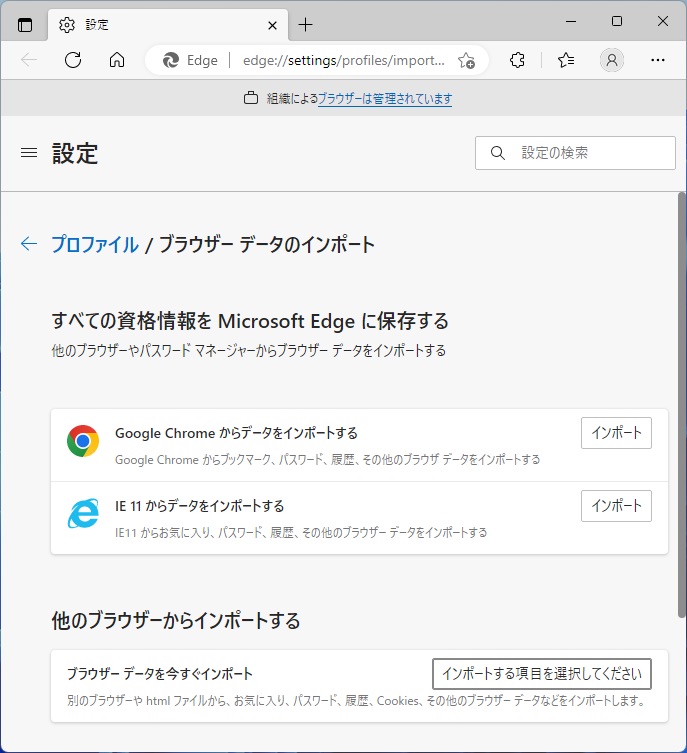Click 他のブラウザーからインポートする heading
The width and height of the screenshot is (687, 753).
click(176, 620)
